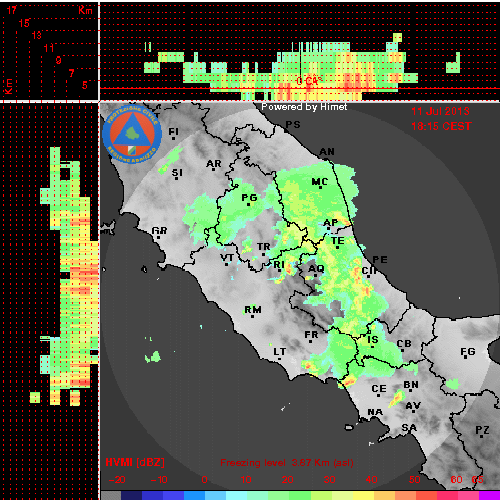Image resolution: width=500 pixels, height=500 pixels.
Task: Click the 17 Km altitude scale label
Action: point(11,10)
